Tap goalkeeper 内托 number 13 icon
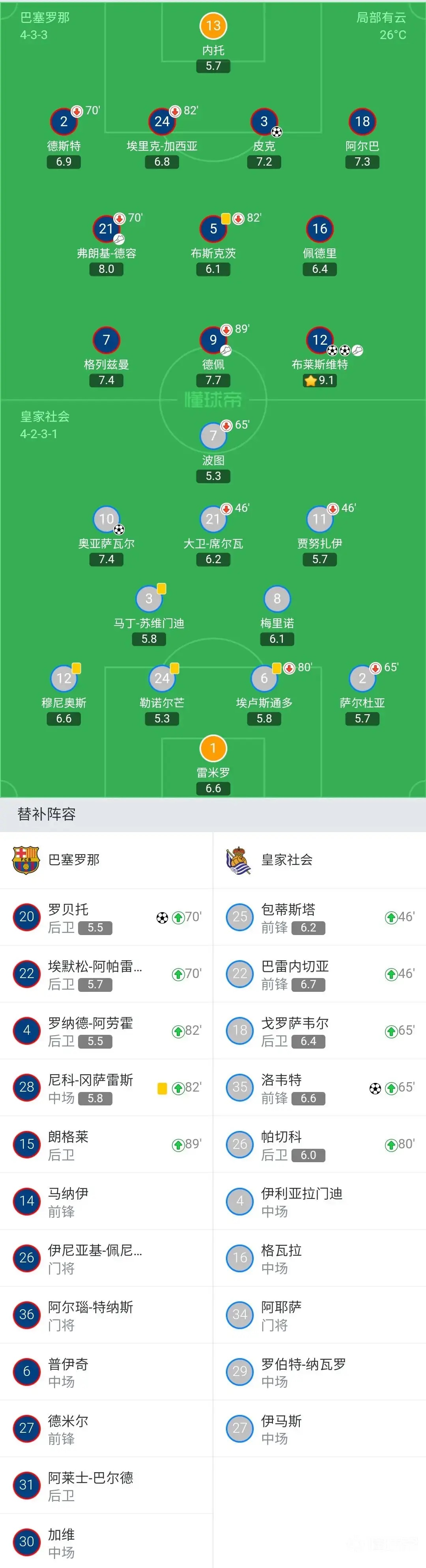The width and height of the screenshot is (426, 1568). point(213,26)
